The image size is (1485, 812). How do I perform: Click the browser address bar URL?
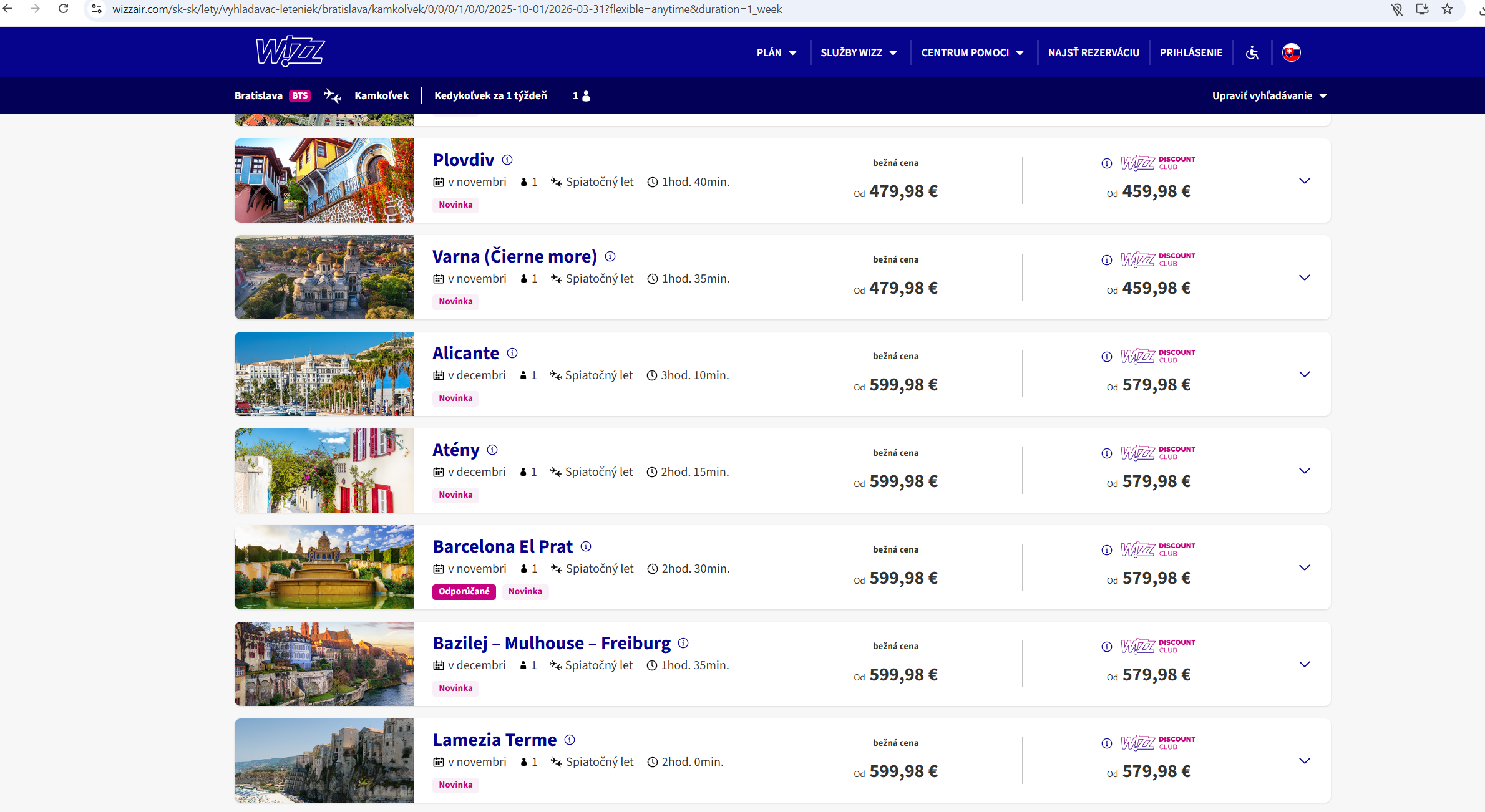click(447, 9)
